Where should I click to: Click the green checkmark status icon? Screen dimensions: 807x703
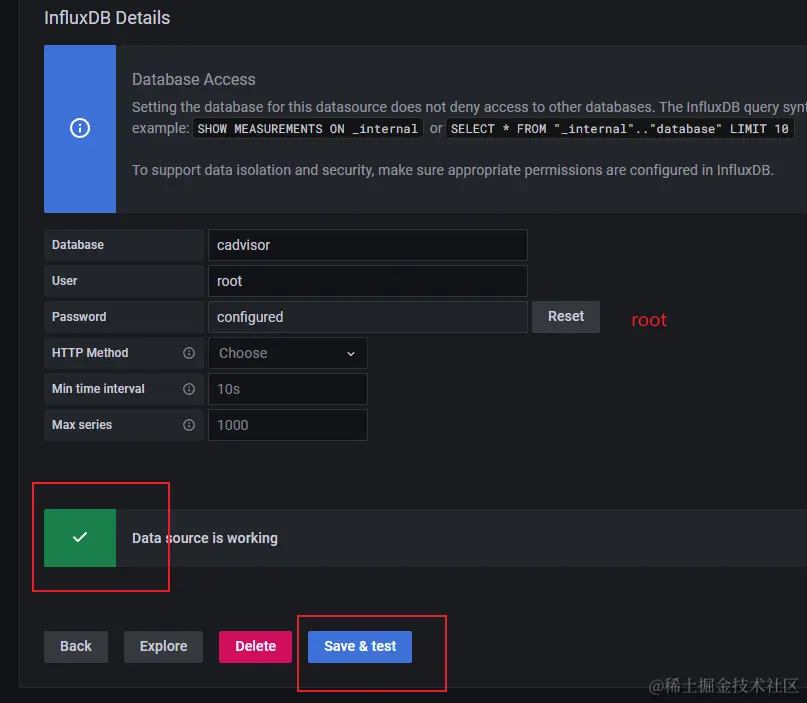click(x=80, y=538)
